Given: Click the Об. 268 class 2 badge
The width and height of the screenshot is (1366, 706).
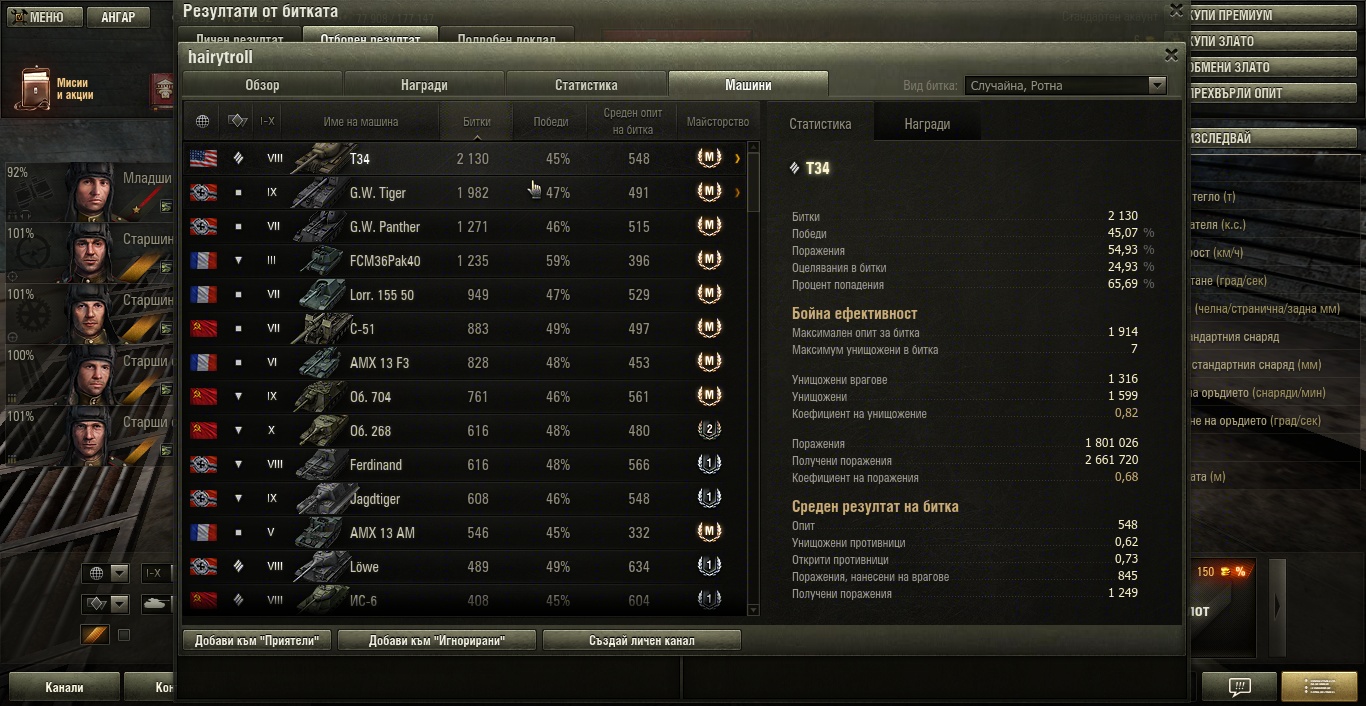Looking at the screenshot, I should click(x=709, y=430).
